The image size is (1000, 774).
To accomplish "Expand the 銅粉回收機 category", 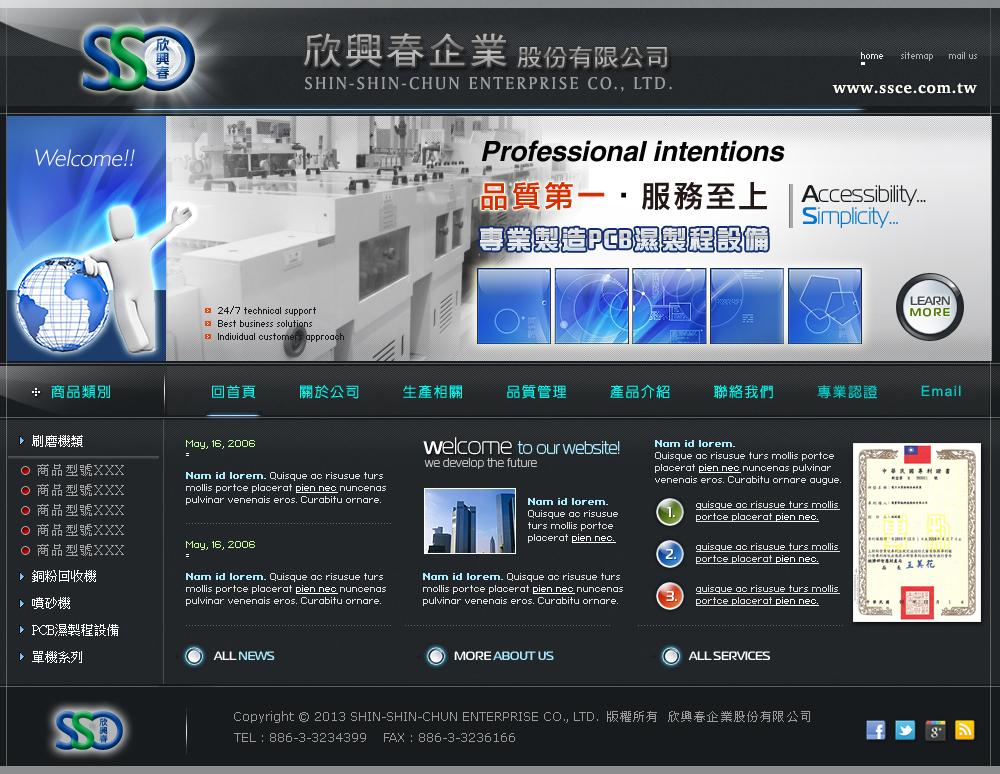I will (x=64, y=576).
